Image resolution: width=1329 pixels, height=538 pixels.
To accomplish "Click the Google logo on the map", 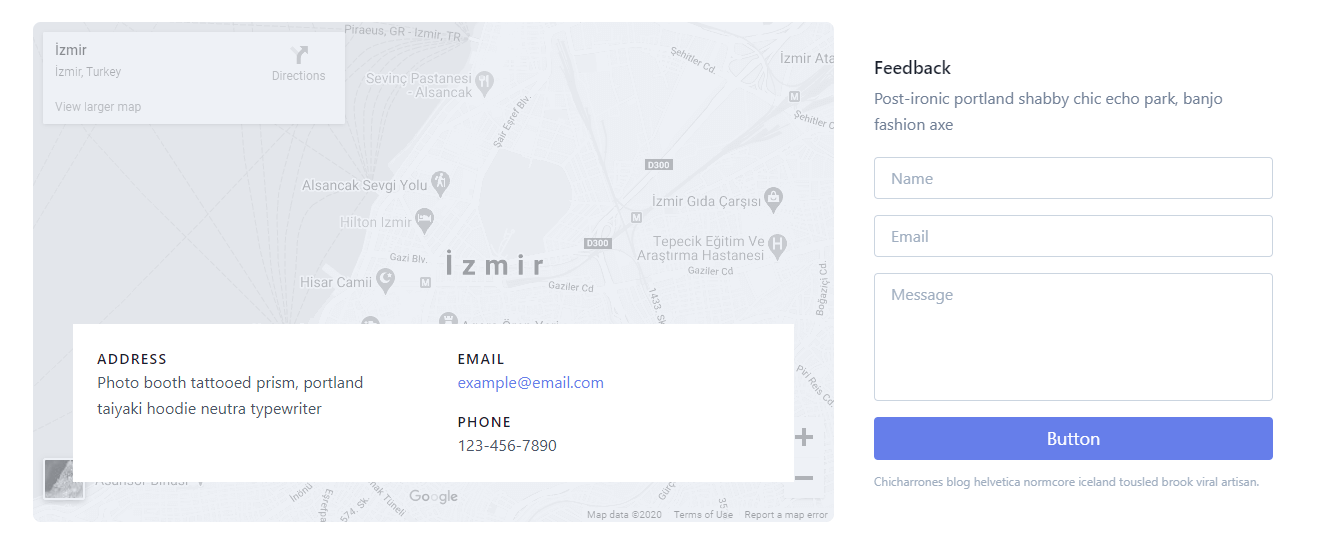I will pyautogui.click(x=433, y=497).
